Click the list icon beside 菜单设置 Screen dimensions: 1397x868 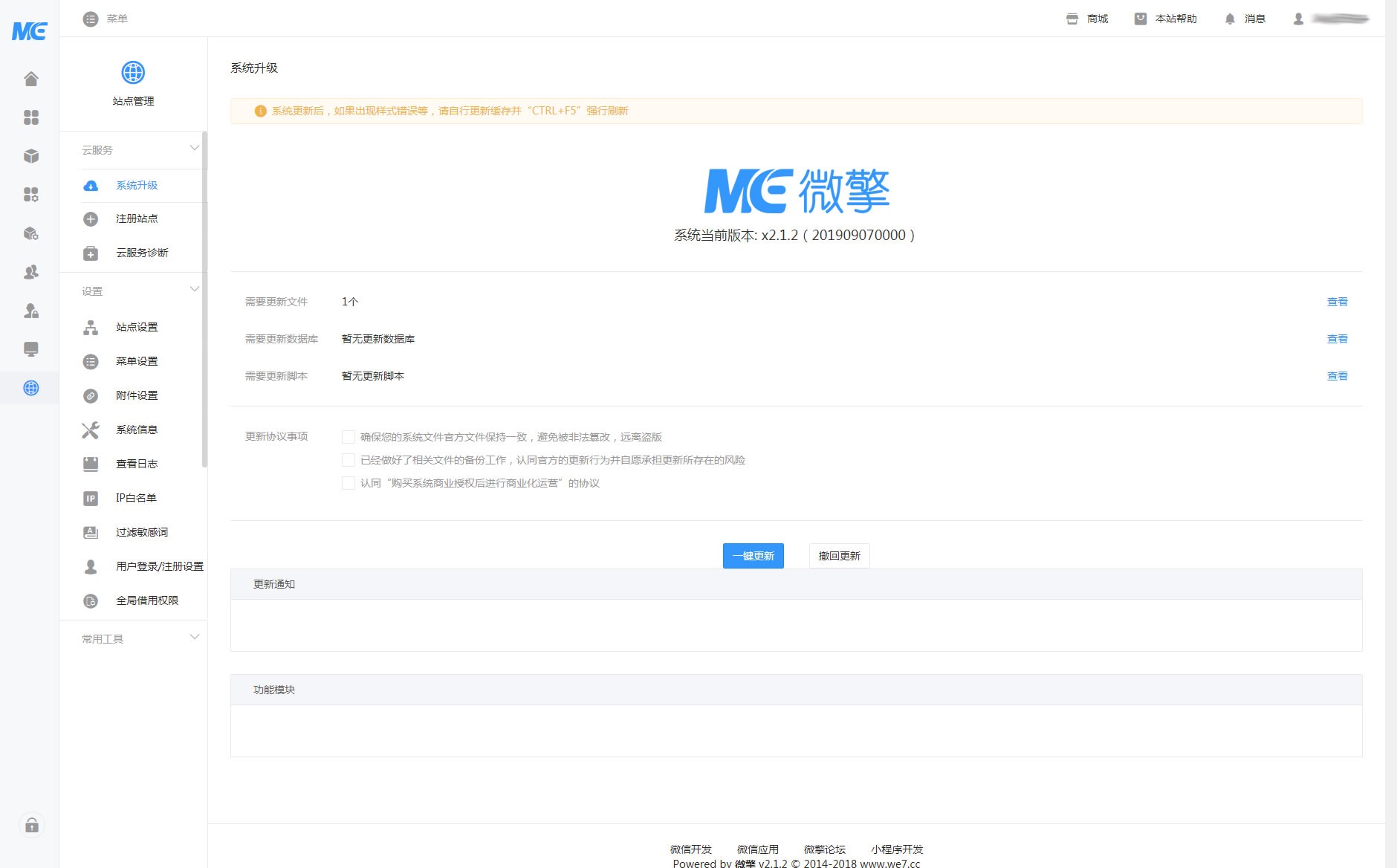click(x=91, y=362)
